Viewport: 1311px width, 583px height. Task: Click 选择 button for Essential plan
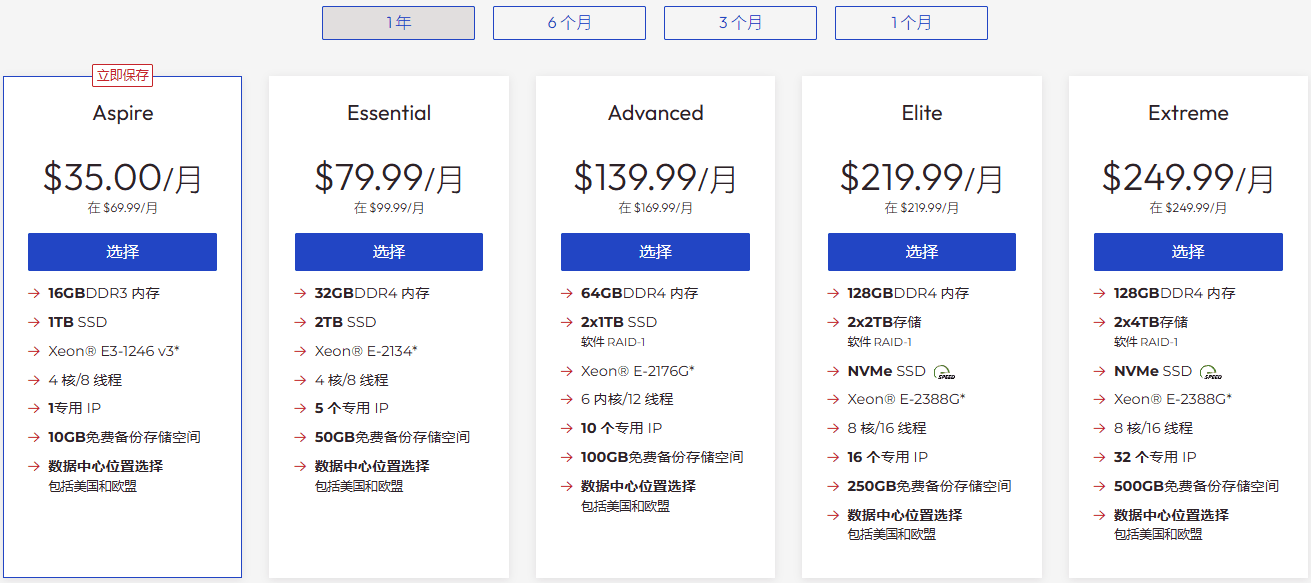[x=388, y=252]
